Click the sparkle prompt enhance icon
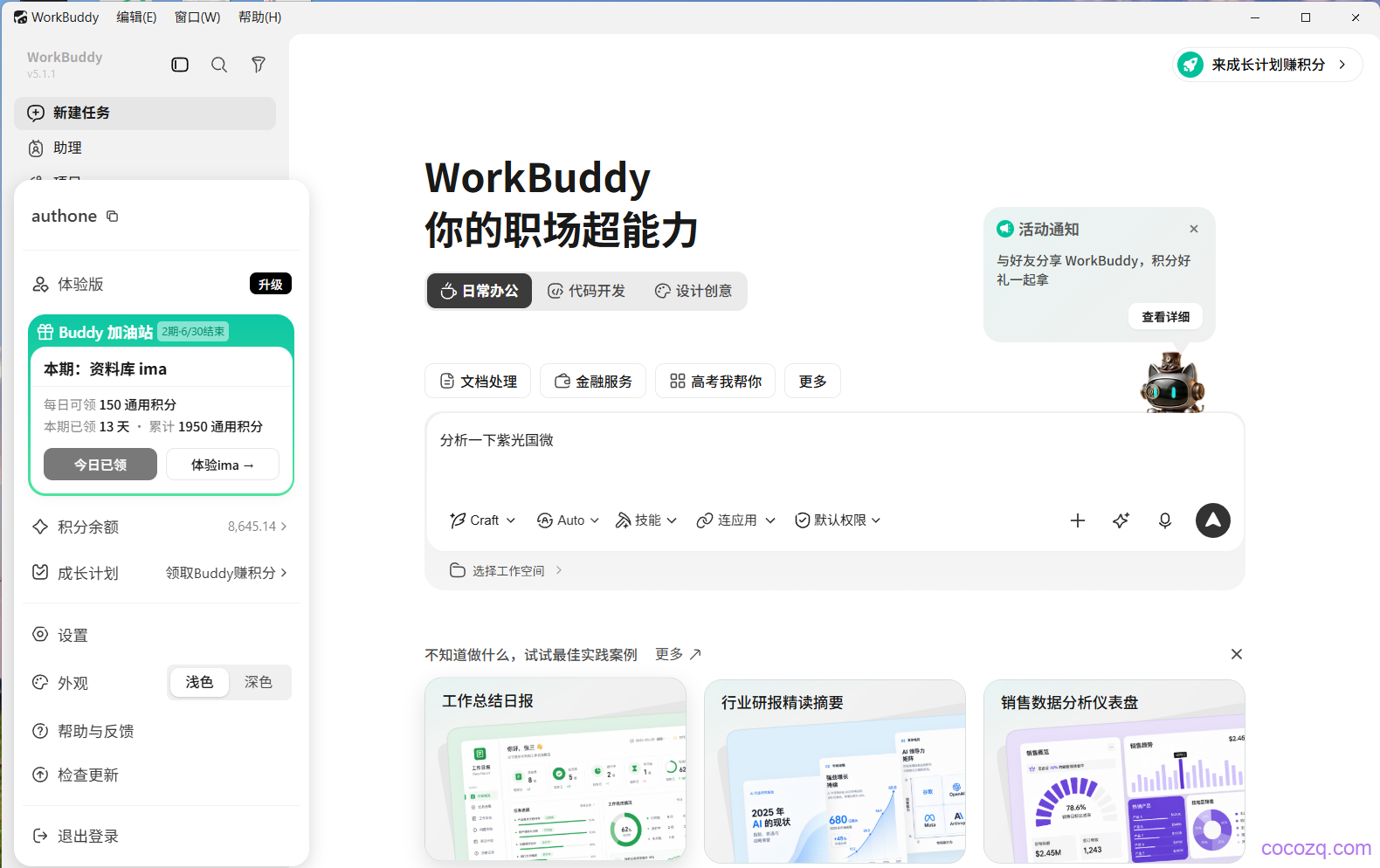This screenshot has width=1380, height=868. 1121,520
